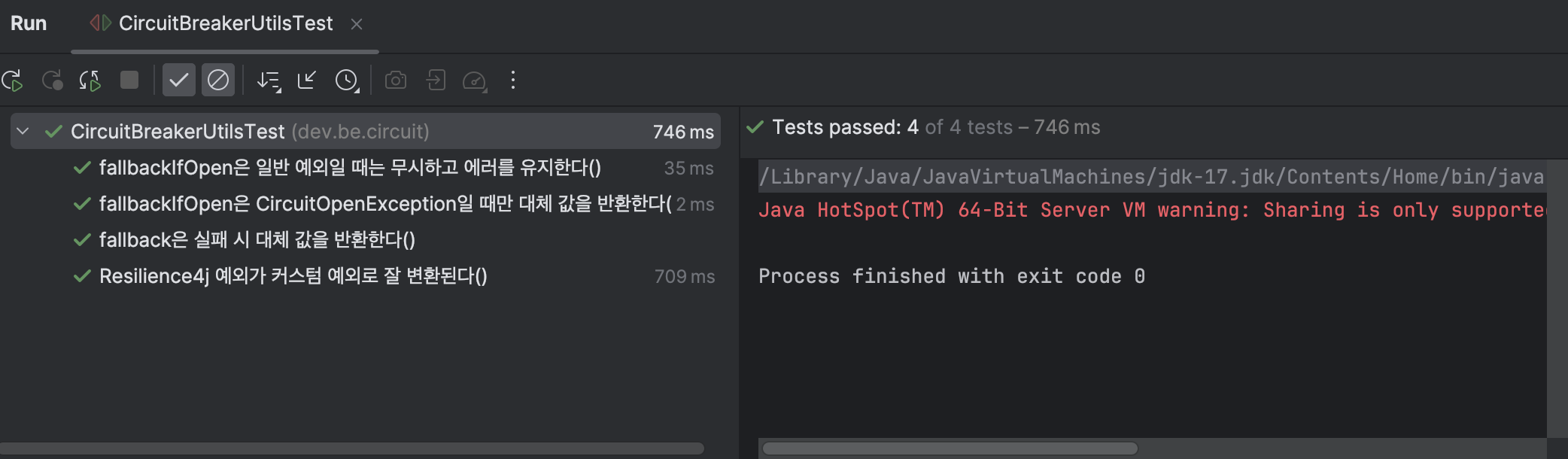Rerun the CircuitBreakerUtilsTest tests
1568x459 pixels.
point(13,81)
